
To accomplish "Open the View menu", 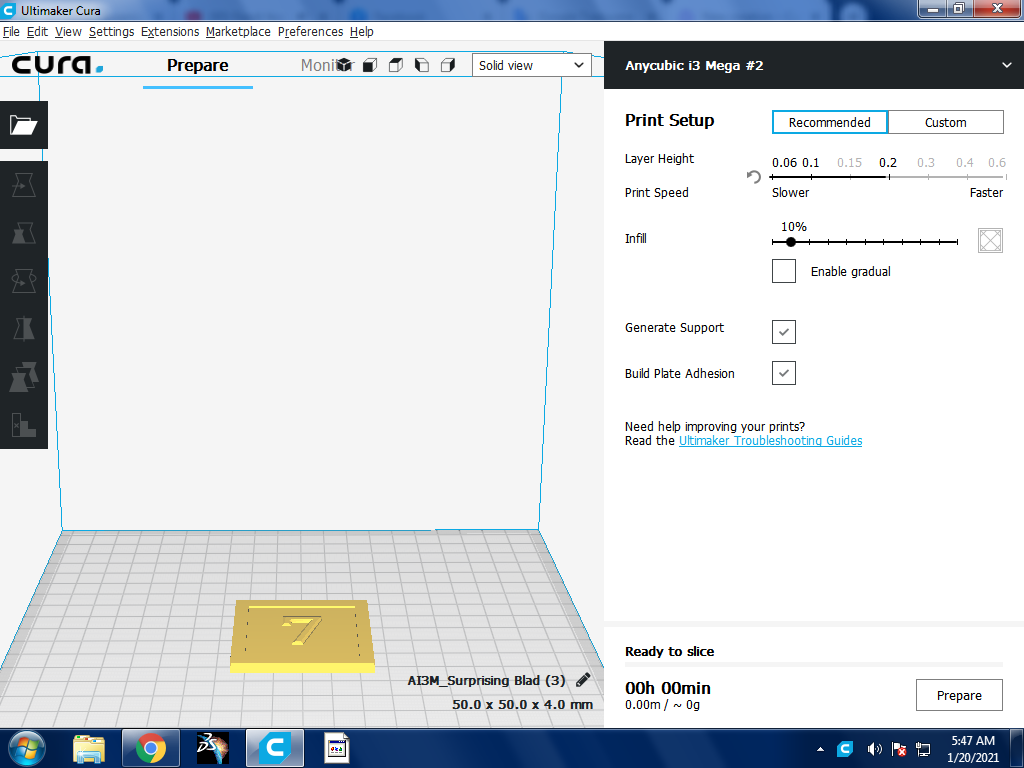I will click(68, 31).
